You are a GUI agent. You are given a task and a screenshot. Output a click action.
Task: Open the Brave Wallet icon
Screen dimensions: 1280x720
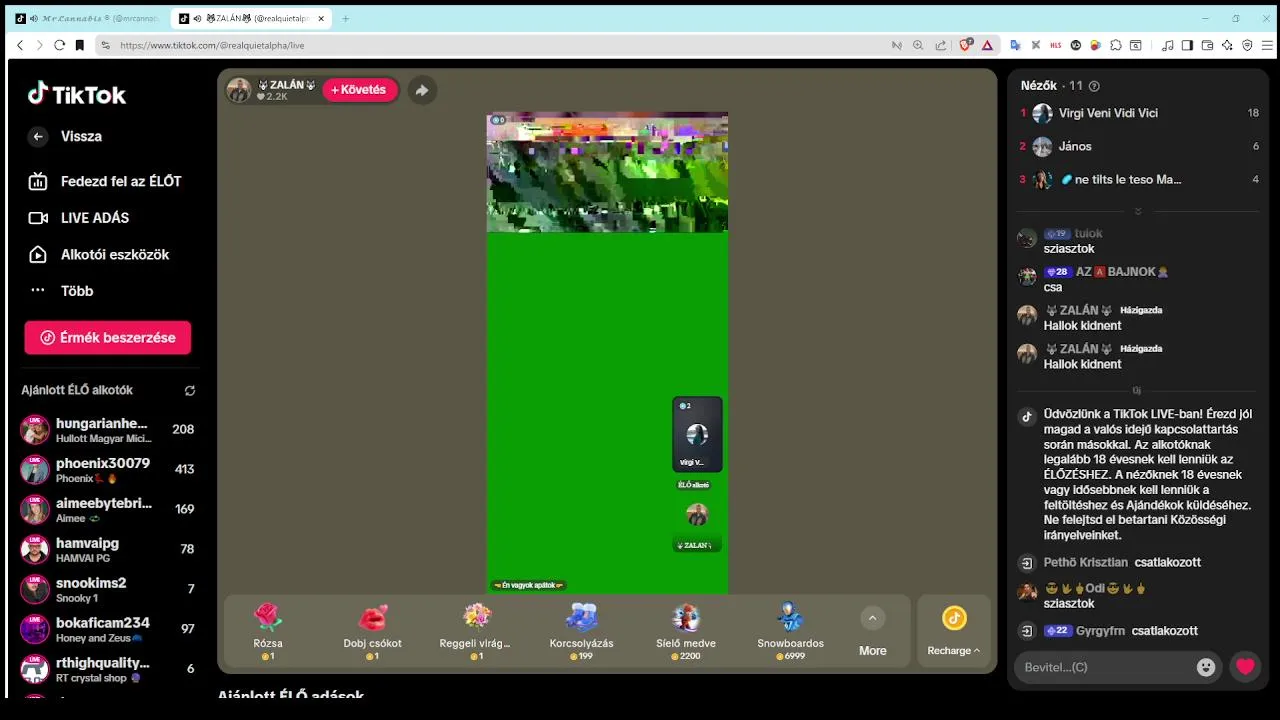pyautogui.click(x=1207, y=45)
